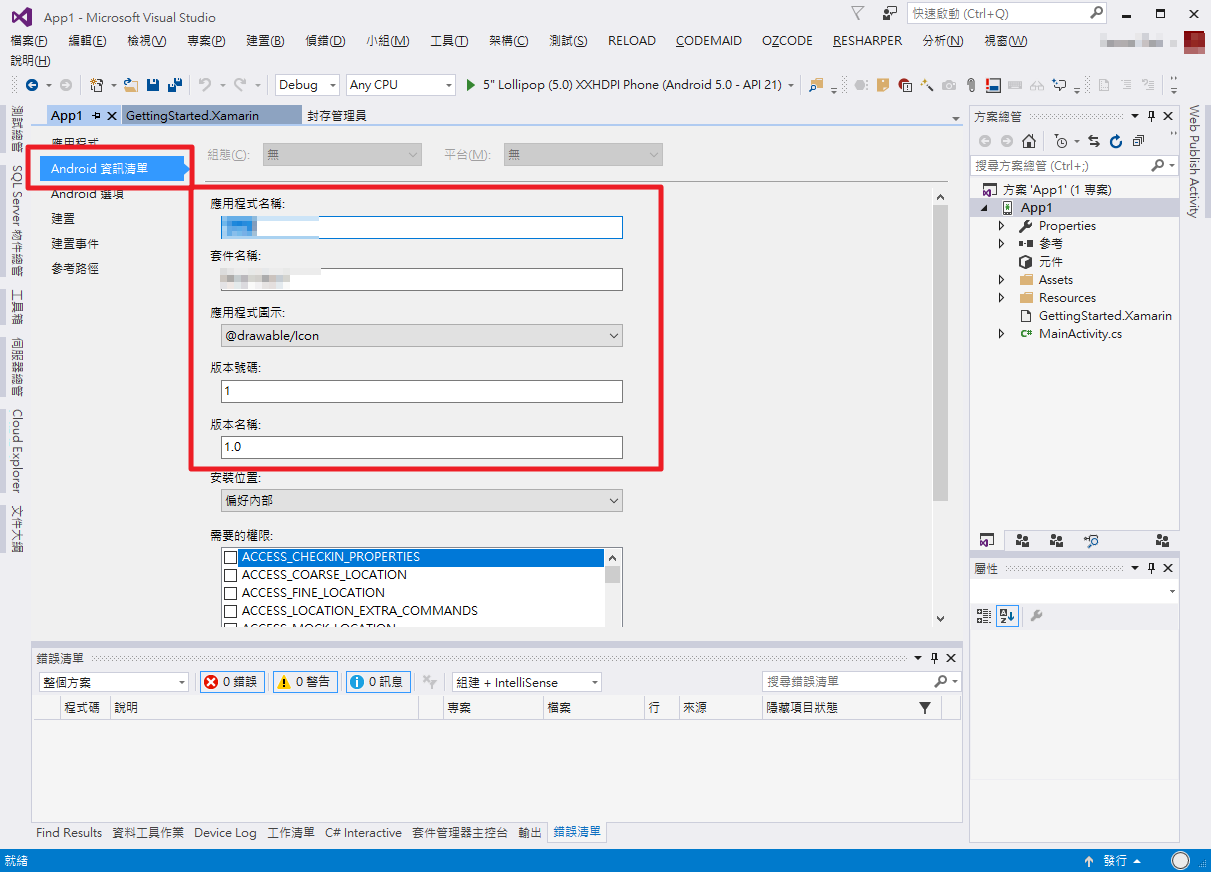Open the Debug configuration dropdown
Screen dimensions: 1211x872
[x=308, y=85]
